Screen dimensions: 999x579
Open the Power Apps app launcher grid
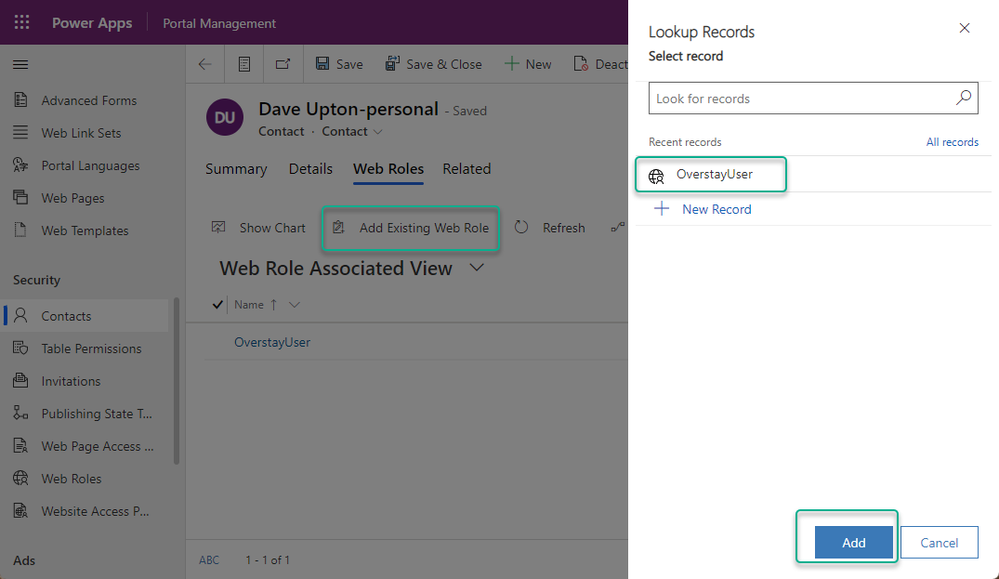pos(22,22)
